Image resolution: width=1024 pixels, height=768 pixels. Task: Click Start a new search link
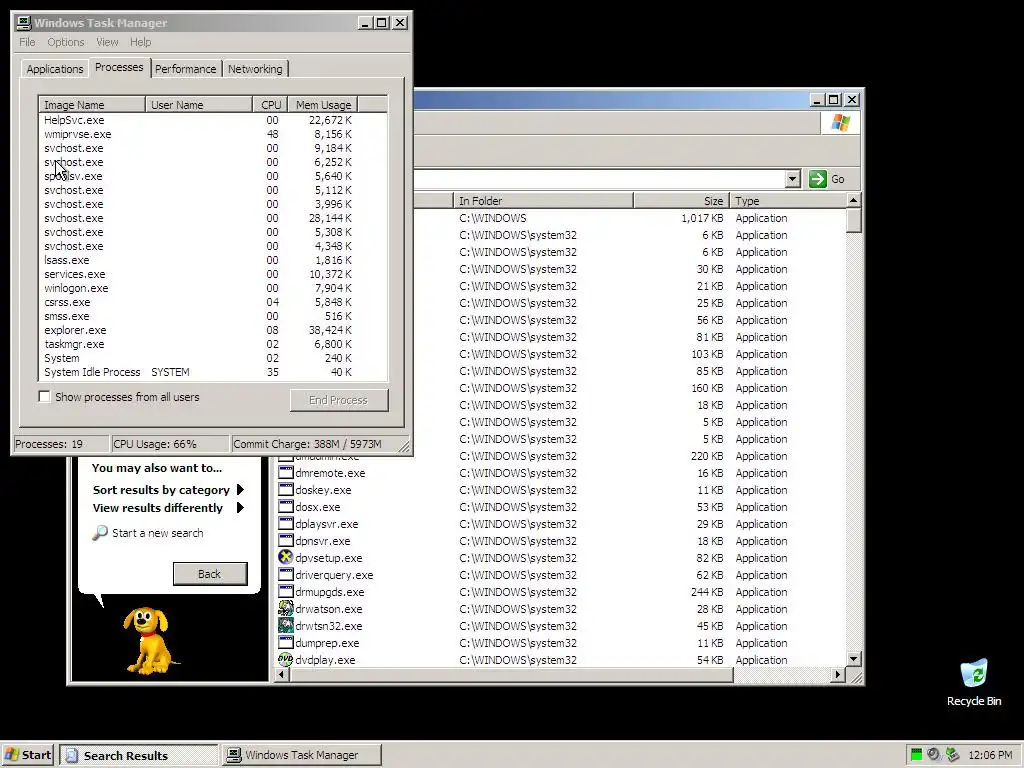pyautogui.click(x=157, y=533)
